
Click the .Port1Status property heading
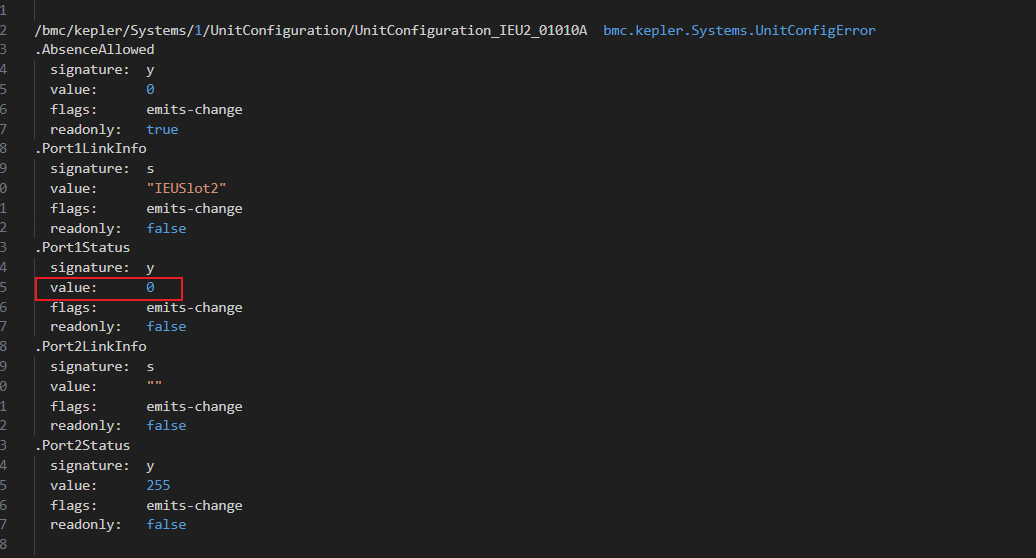83,248
